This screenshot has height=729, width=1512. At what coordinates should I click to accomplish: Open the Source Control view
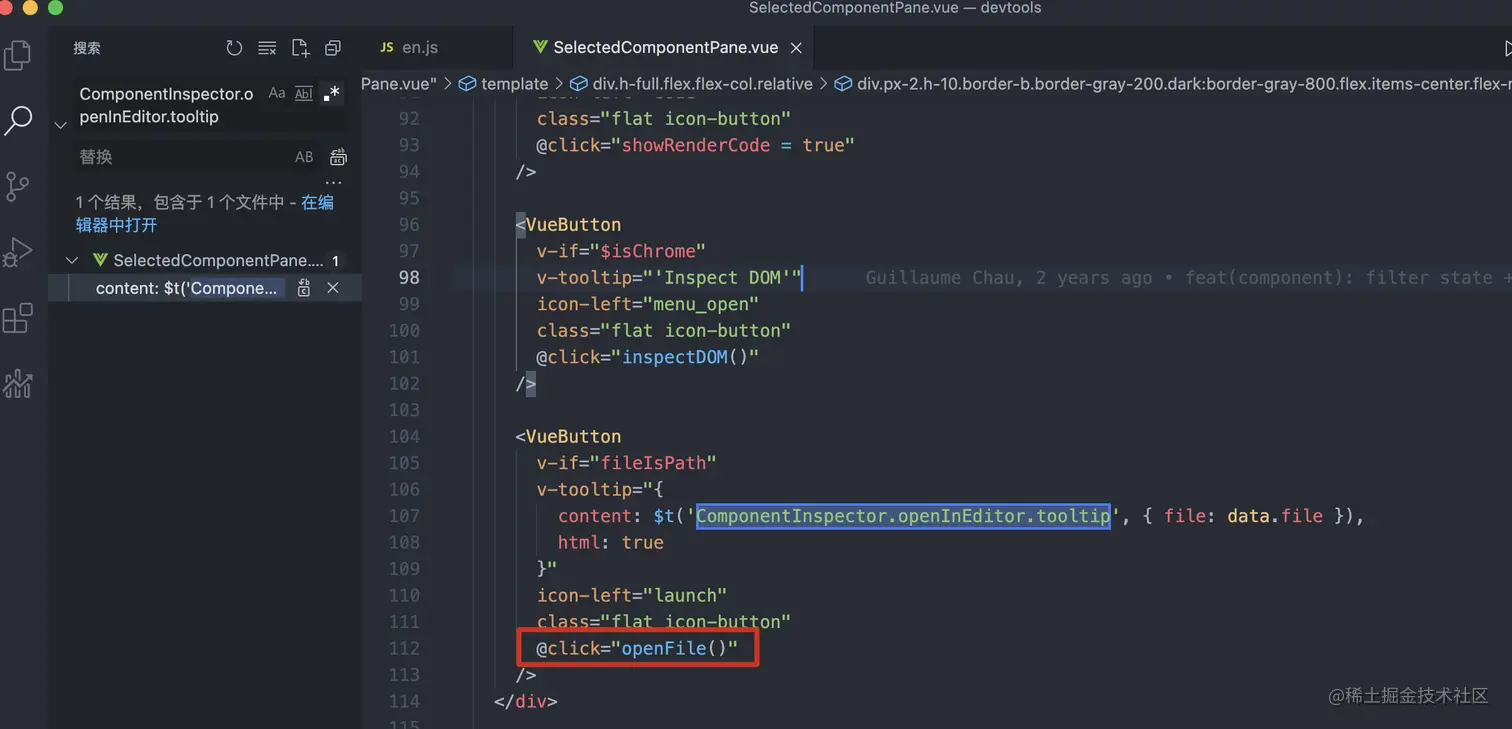[18, 187]
